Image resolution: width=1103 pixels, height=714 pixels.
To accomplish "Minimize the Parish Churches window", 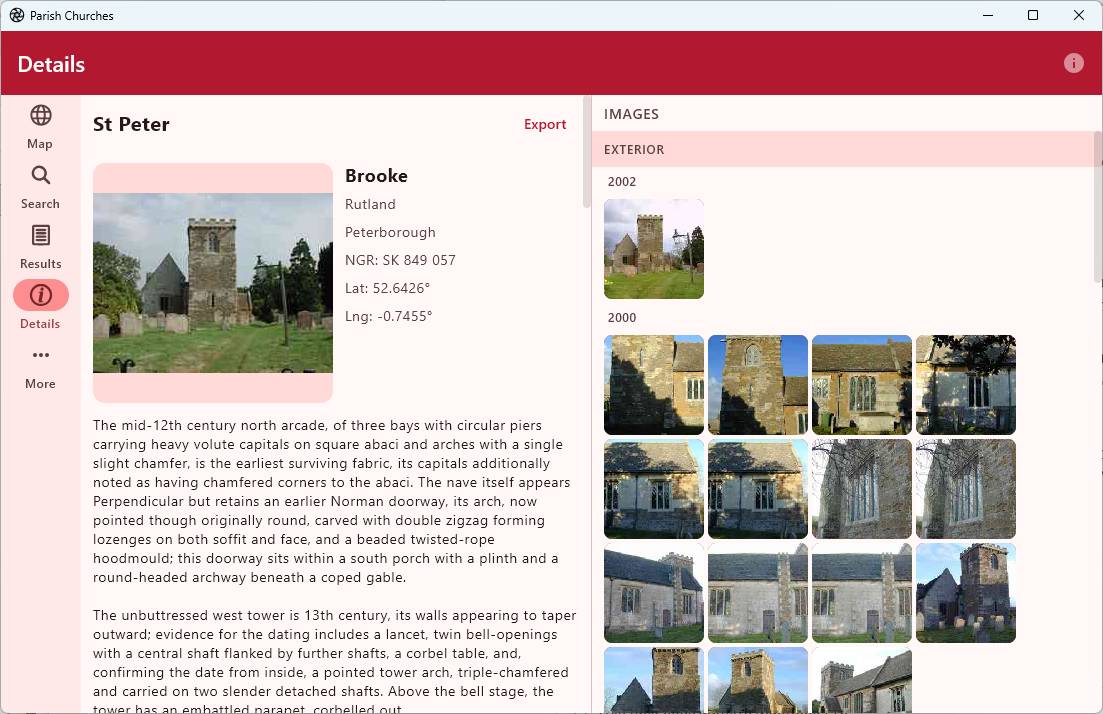I will (x=988, y=15).
